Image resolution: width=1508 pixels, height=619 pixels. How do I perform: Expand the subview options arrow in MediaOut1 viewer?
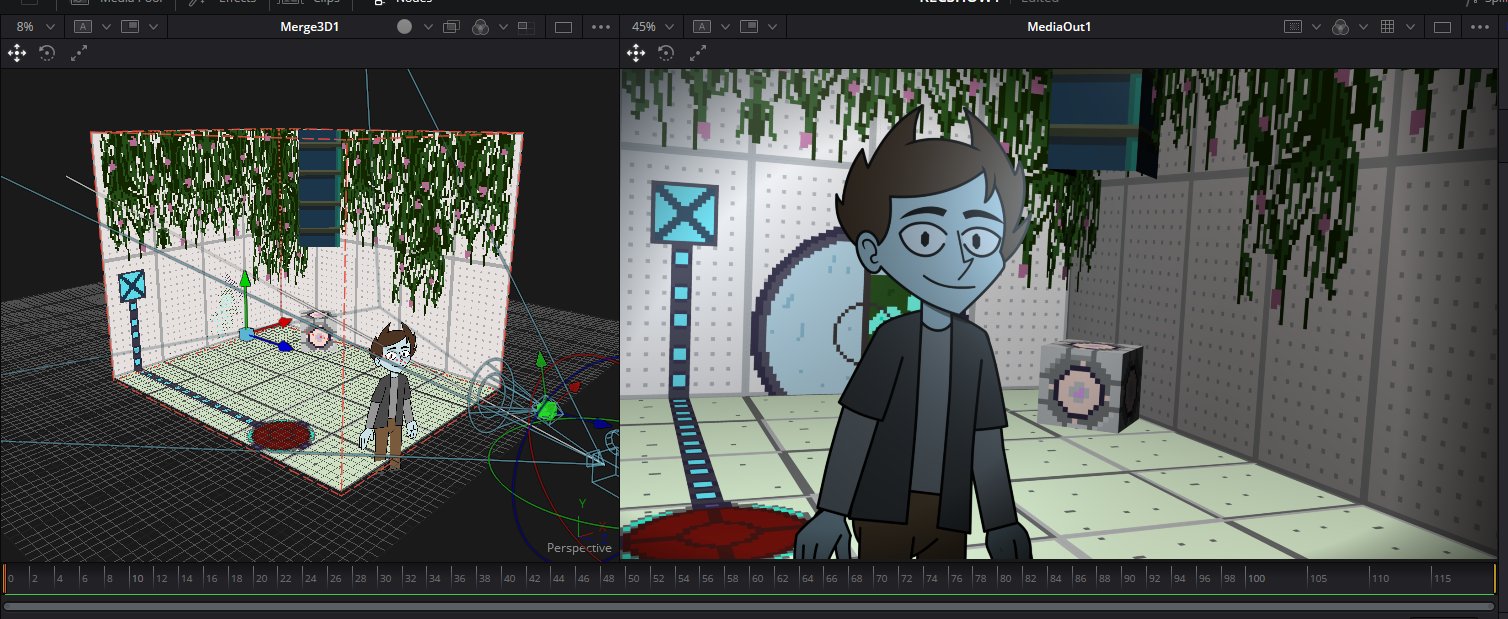(x=770, y=27)
